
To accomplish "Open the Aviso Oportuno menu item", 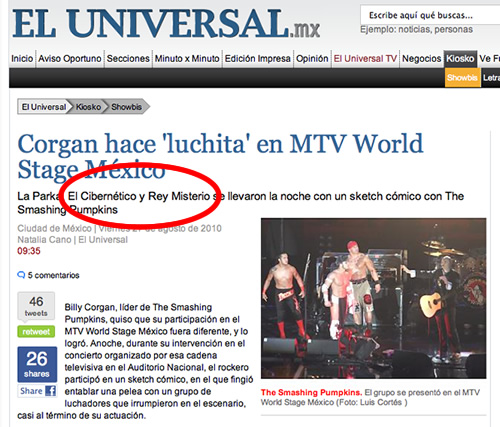I will pyautogui.click(x=70, y=59).
